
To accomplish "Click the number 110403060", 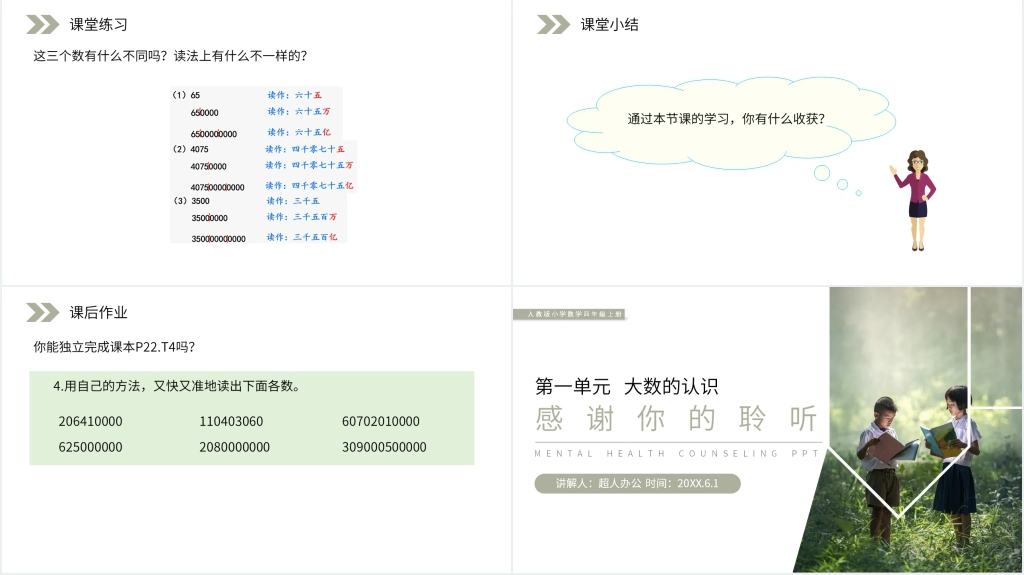I will pyautogui.click(x=231, y=422).
